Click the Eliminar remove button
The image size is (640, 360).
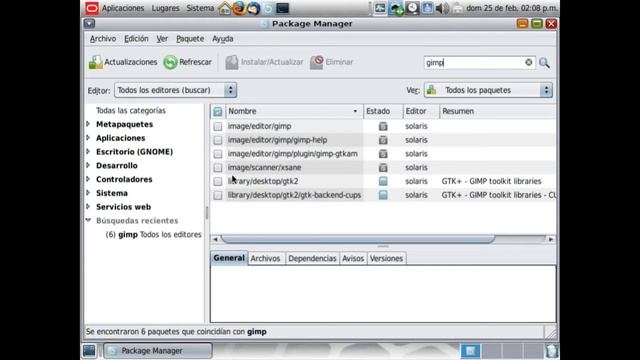(331, 62)
